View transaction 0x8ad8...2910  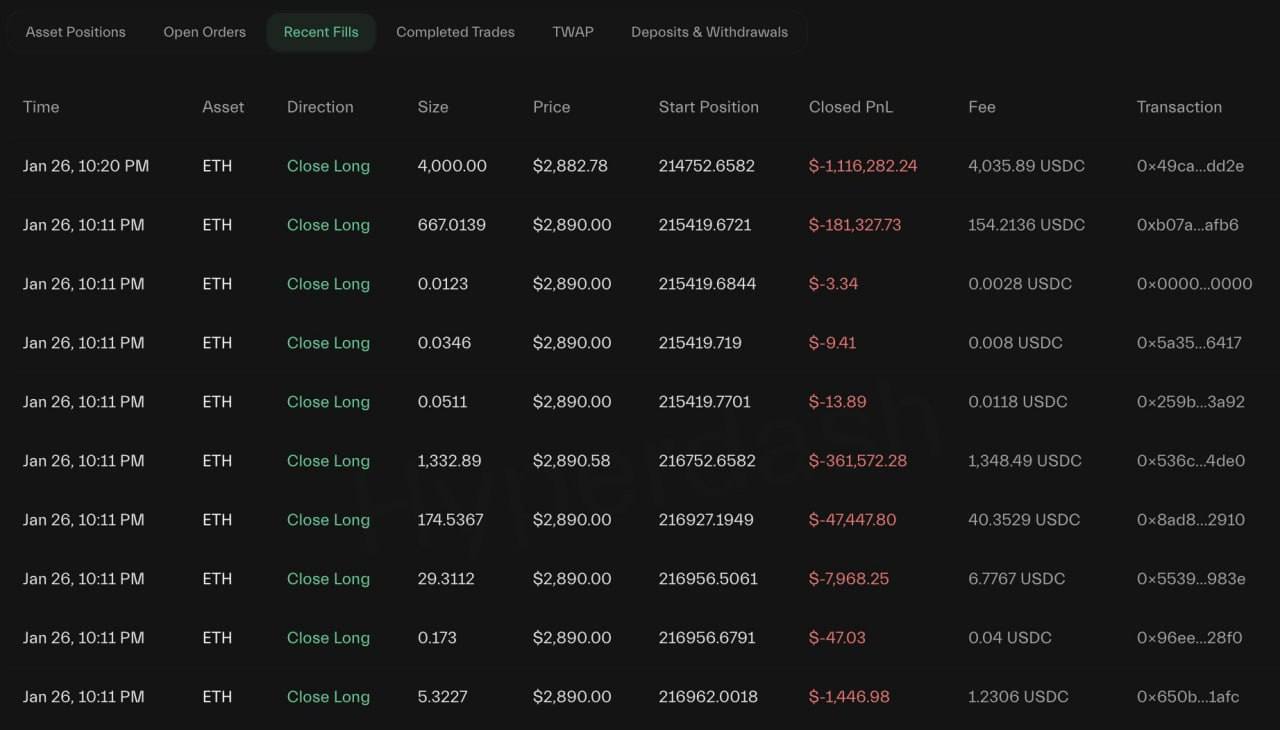tap(1190, 520)
